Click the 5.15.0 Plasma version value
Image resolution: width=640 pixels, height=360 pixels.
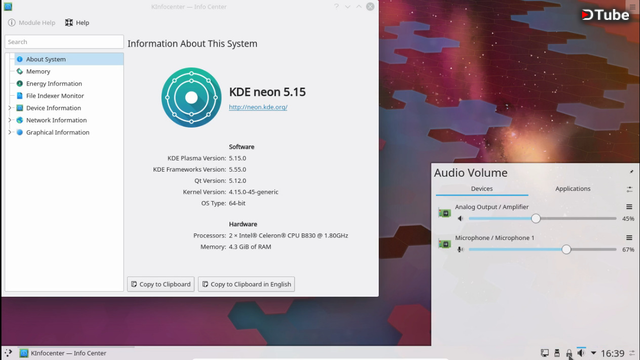(x=237, y=158)
